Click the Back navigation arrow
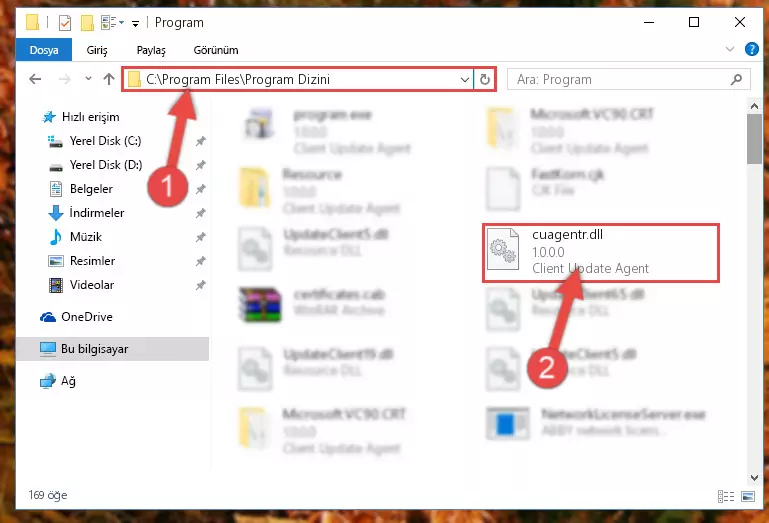The image size is (769, 523). [x=35, y=79]
